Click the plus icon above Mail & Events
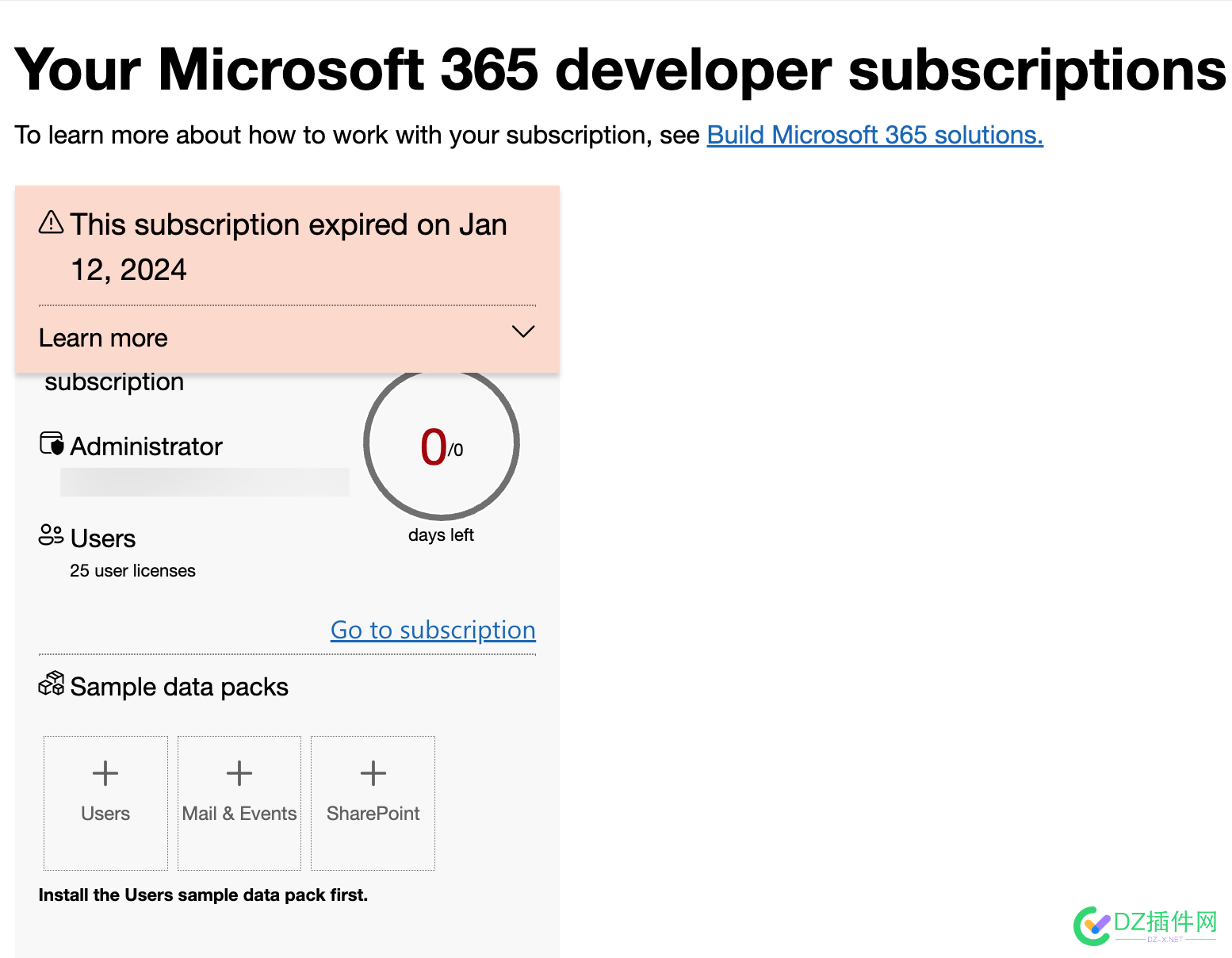This screenshot has width=1232, height=958. tap(239, 772)
